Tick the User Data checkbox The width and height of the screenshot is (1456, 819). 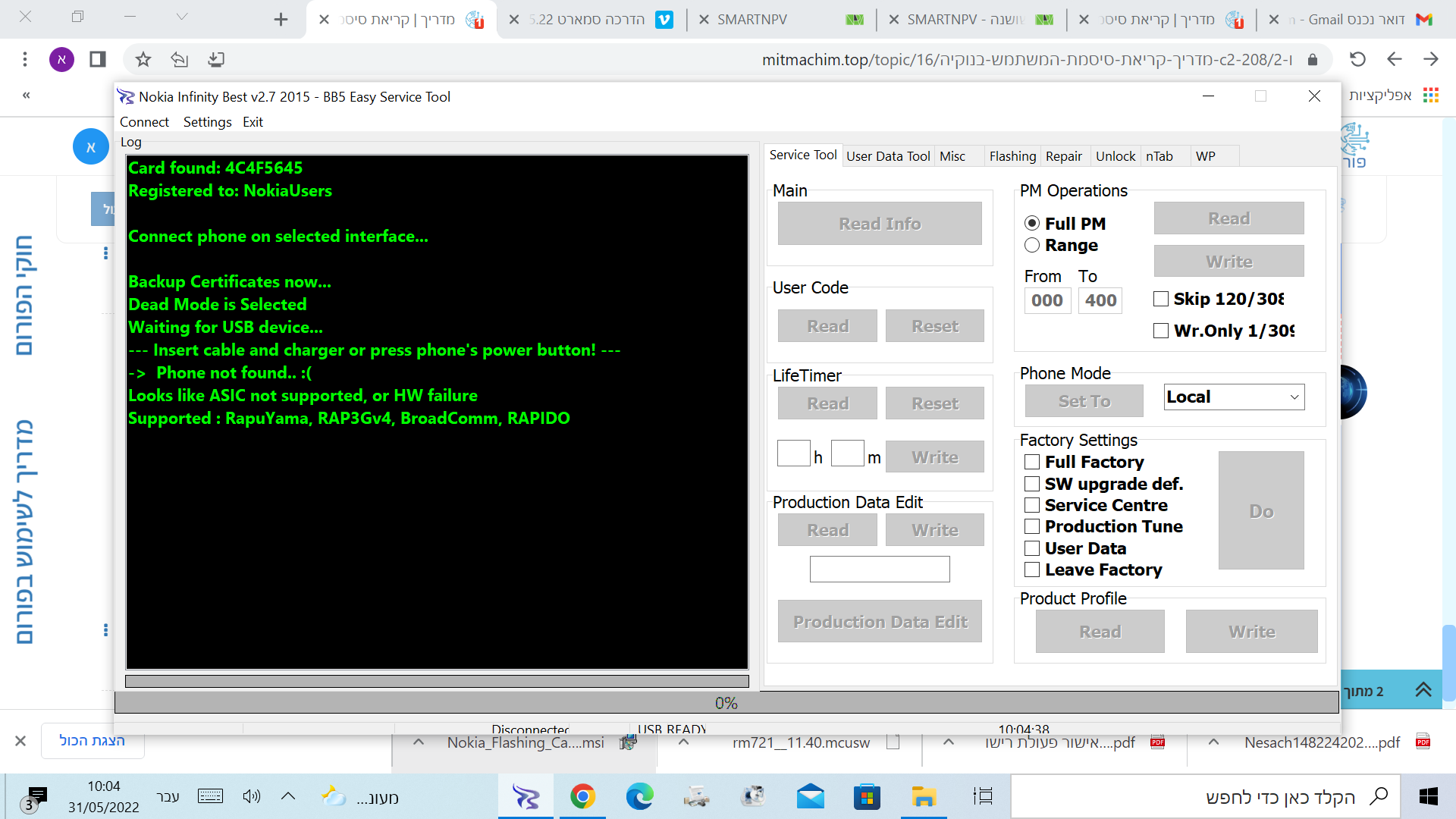click(1031, 548)
